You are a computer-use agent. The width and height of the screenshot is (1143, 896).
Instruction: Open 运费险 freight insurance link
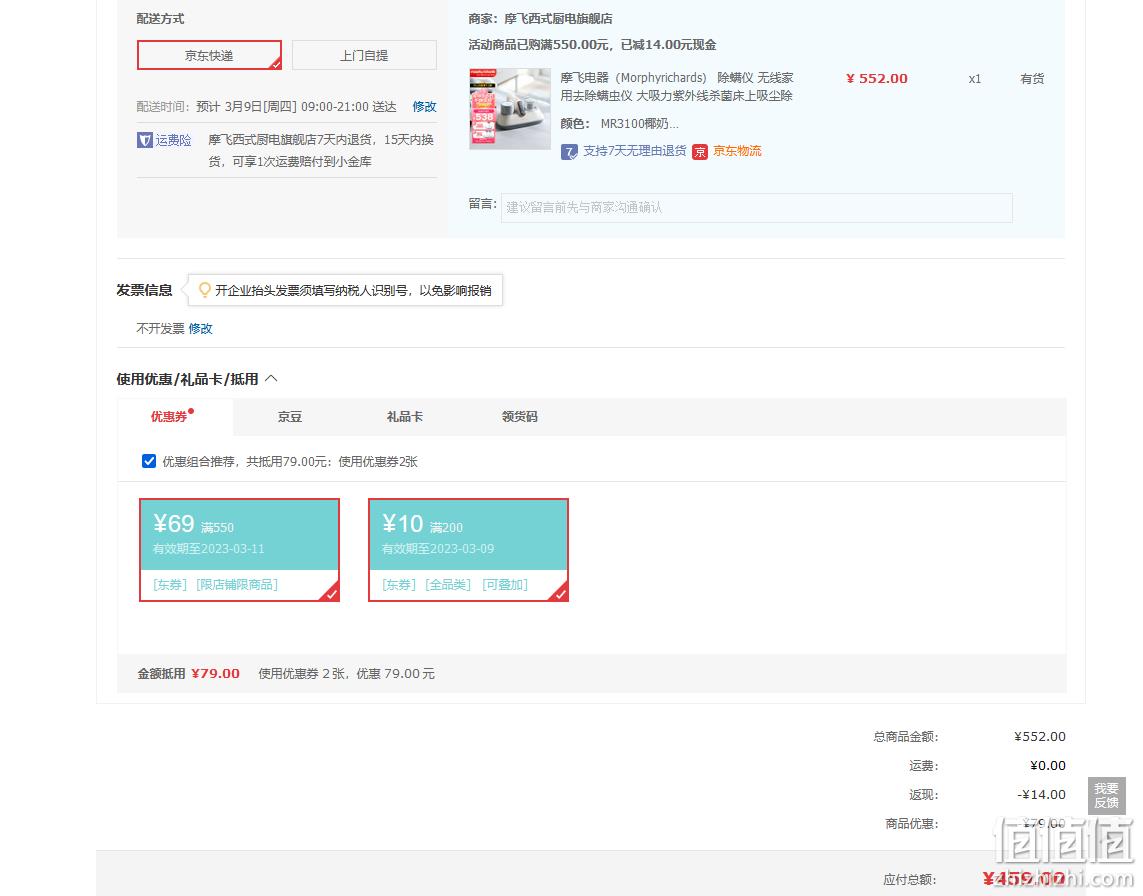pos(173,140)
